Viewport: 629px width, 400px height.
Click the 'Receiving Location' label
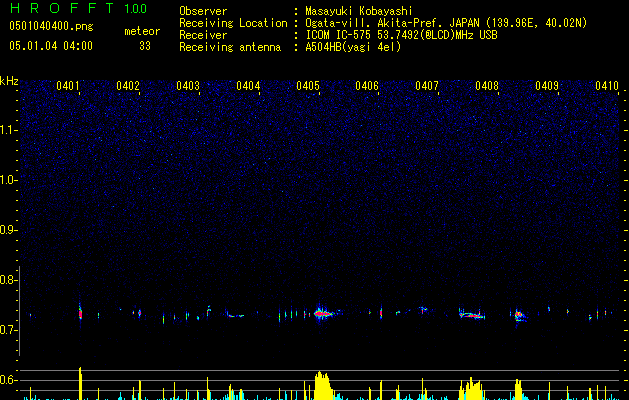click(233, 23)
